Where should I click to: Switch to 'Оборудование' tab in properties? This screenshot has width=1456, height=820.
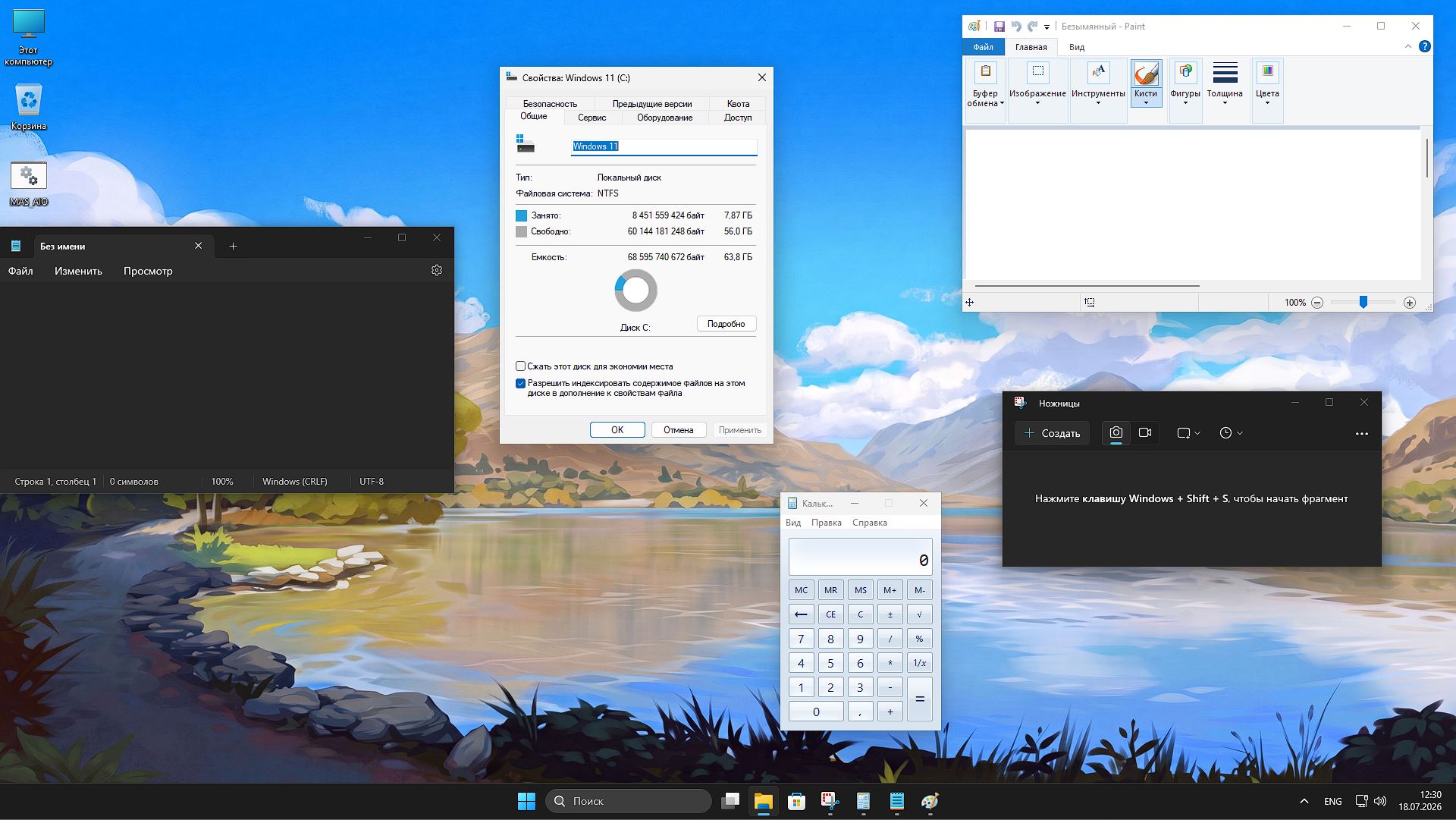coord(664,118)
